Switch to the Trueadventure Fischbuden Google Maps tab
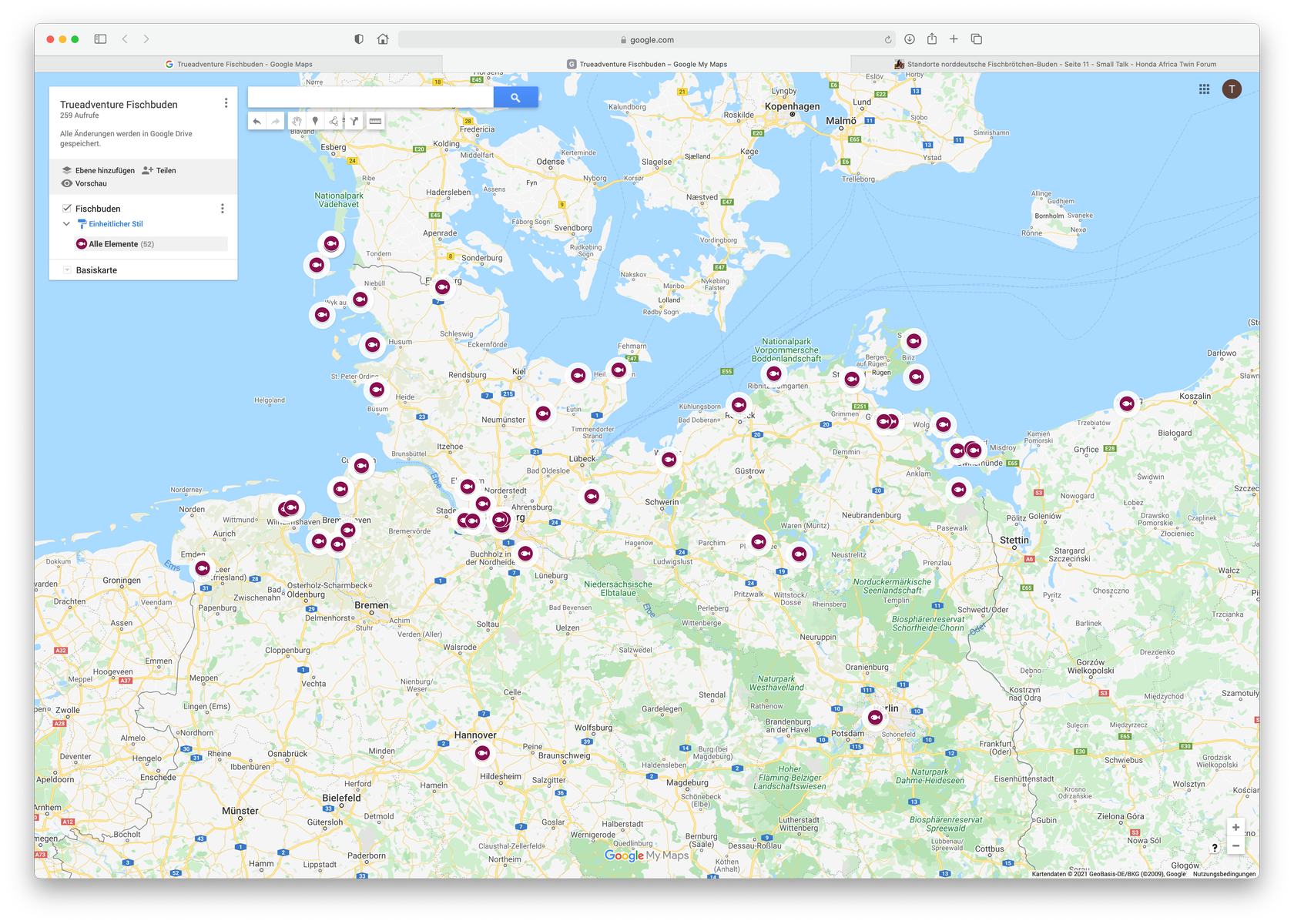This screenshot has width=1294, height=924. [239, 65]
